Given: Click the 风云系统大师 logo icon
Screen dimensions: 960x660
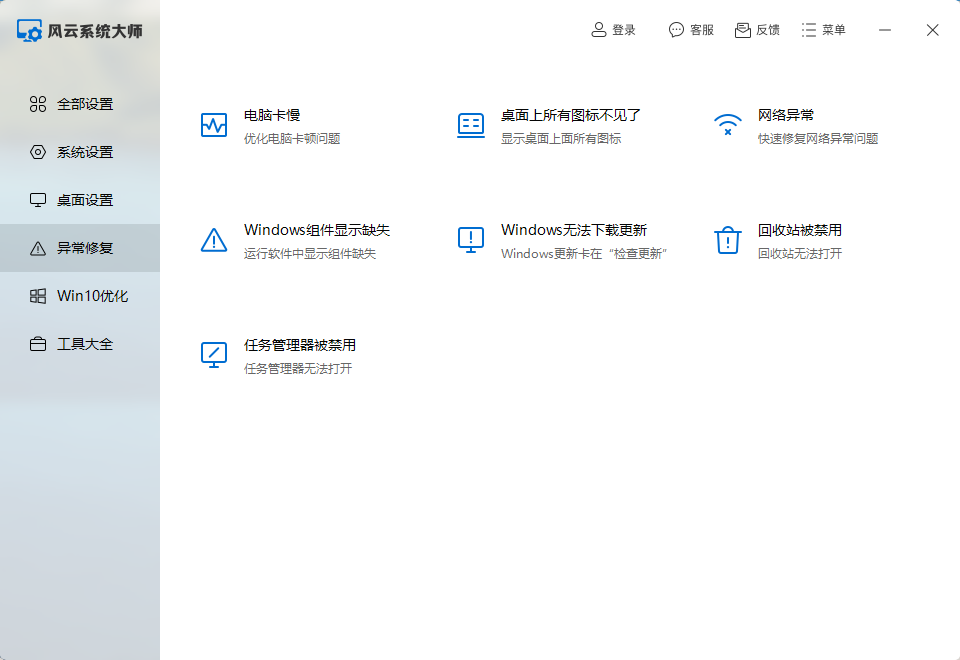Looking at the screenshot, I should point(29,31).
